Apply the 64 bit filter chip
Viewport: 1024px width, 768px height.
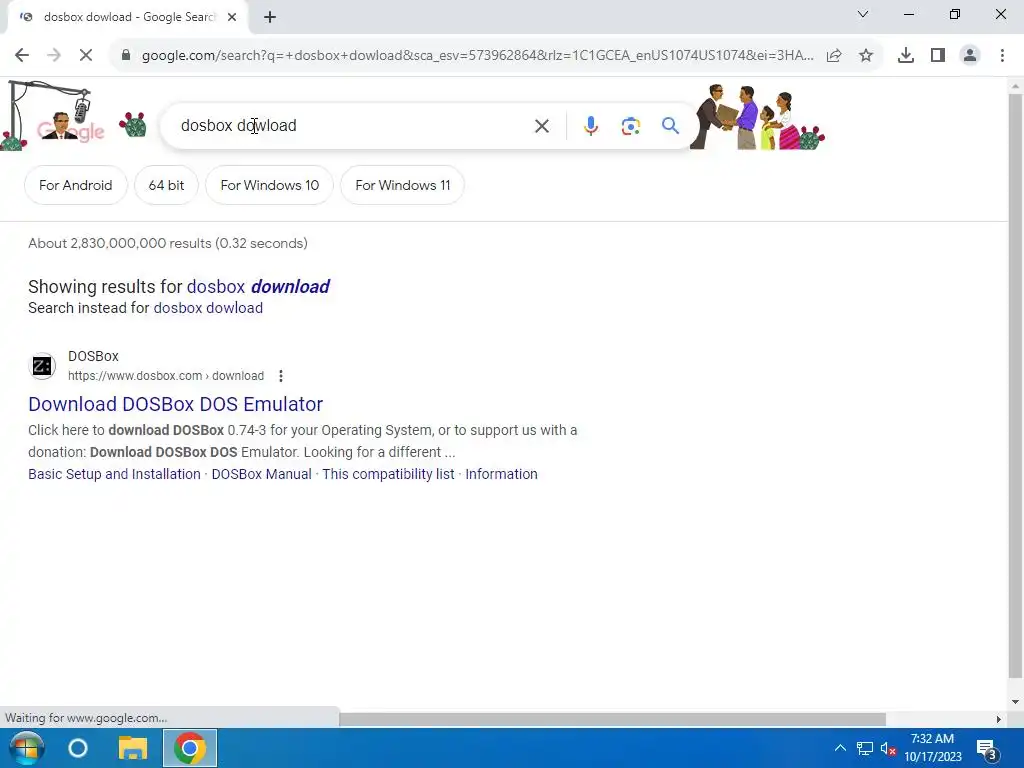[167, 185]
